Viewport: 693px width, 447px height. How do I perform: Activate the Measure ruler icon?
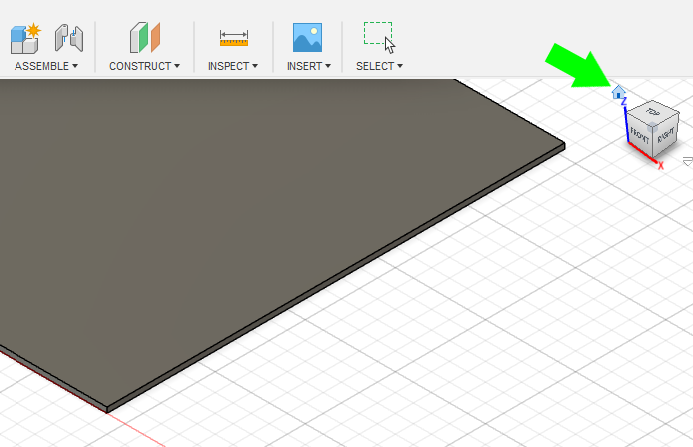[x=233, y=38]
